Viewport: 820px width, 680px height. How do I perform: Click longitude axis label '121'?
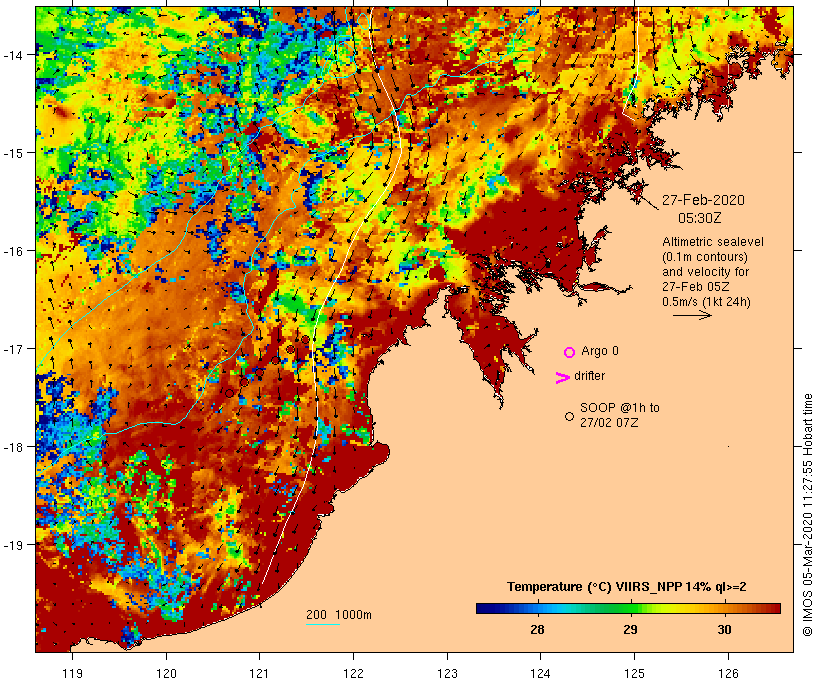(x=259, y=673)
